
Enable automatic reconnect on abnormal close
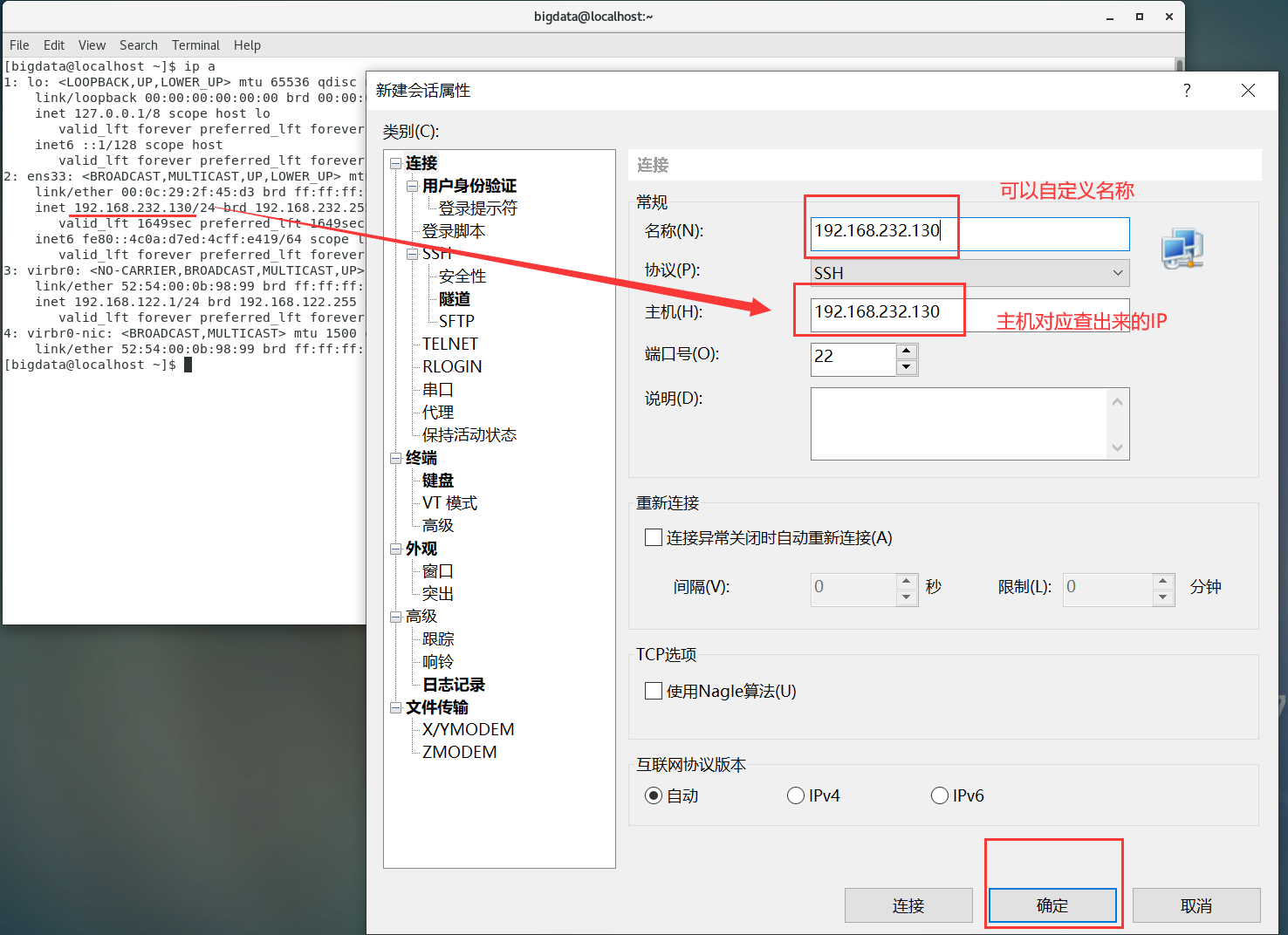[653, 537]
